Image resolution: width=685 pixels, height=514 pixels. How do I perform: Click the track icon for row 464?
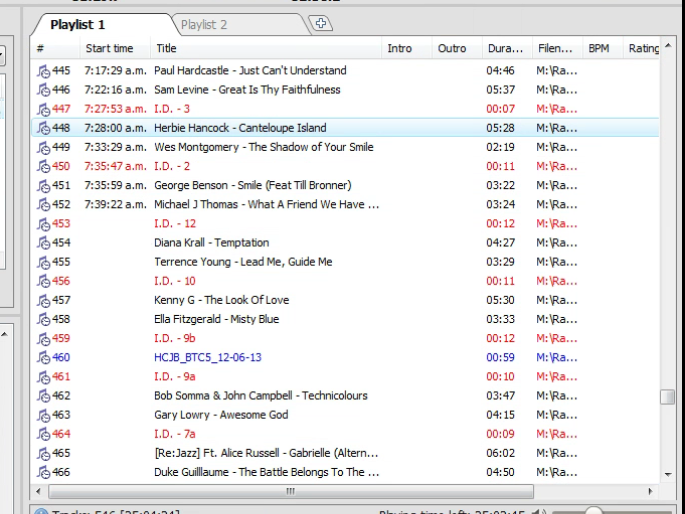43,435
